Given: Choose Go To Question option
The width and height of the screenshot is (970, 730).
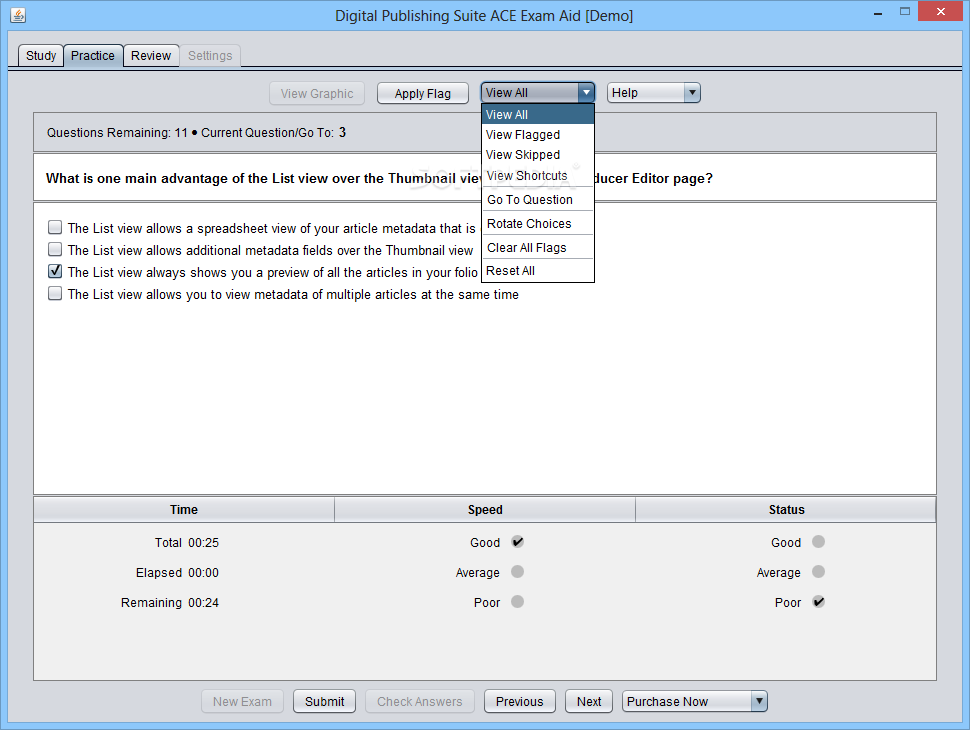Looking at the screenshot, I should point(538,200).
